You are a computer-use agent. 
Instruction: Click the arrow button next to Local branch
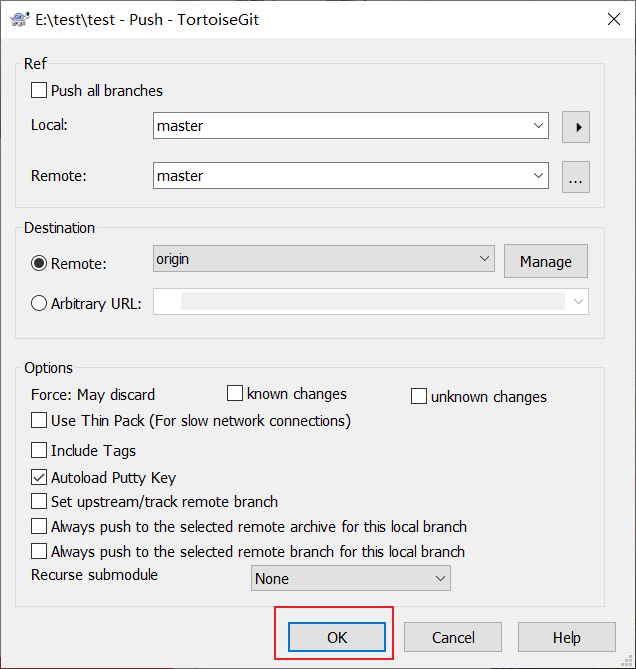576,127
